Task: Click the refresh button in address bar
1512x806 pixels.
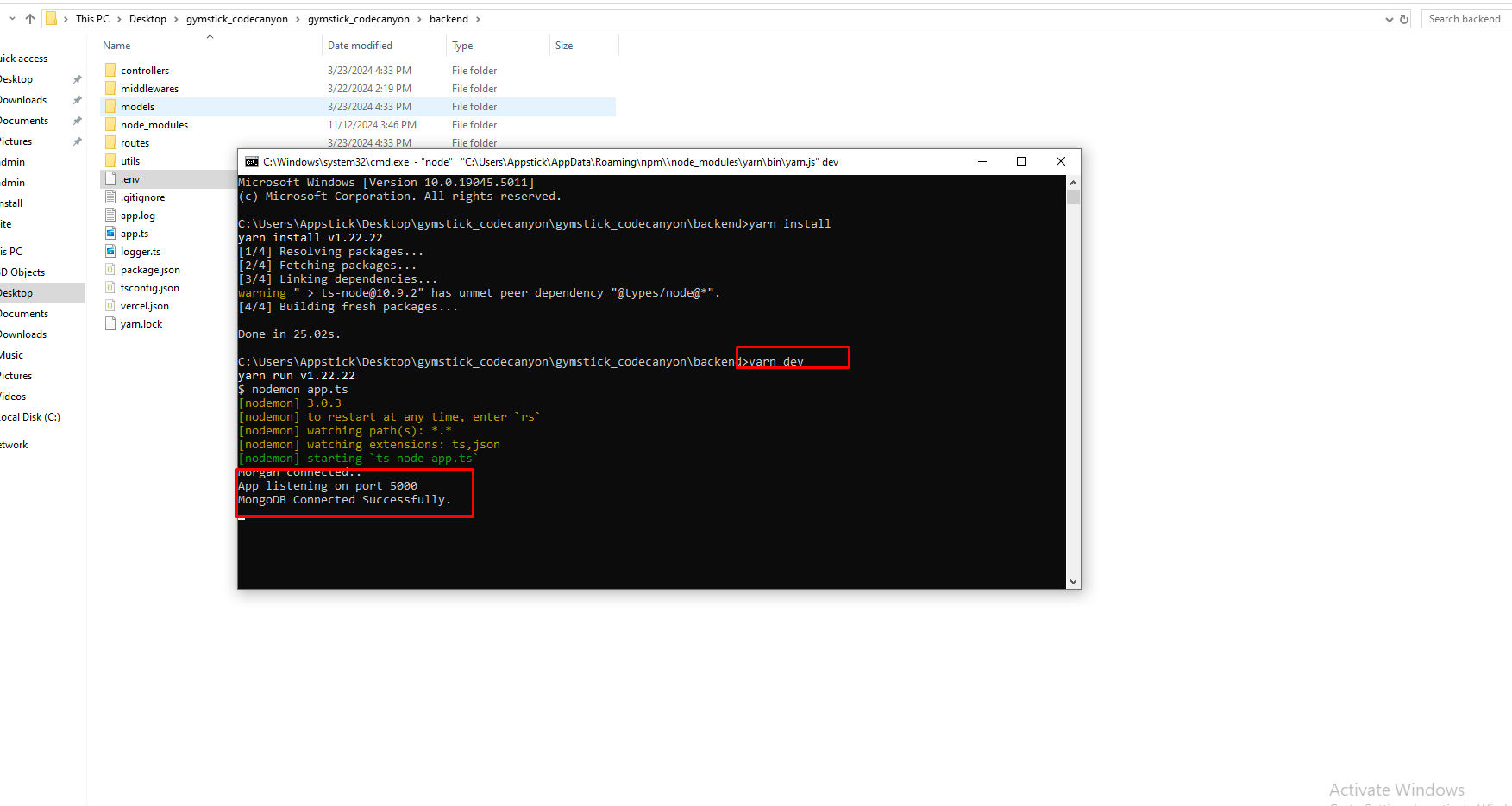Action: (x=1404, y=19)
